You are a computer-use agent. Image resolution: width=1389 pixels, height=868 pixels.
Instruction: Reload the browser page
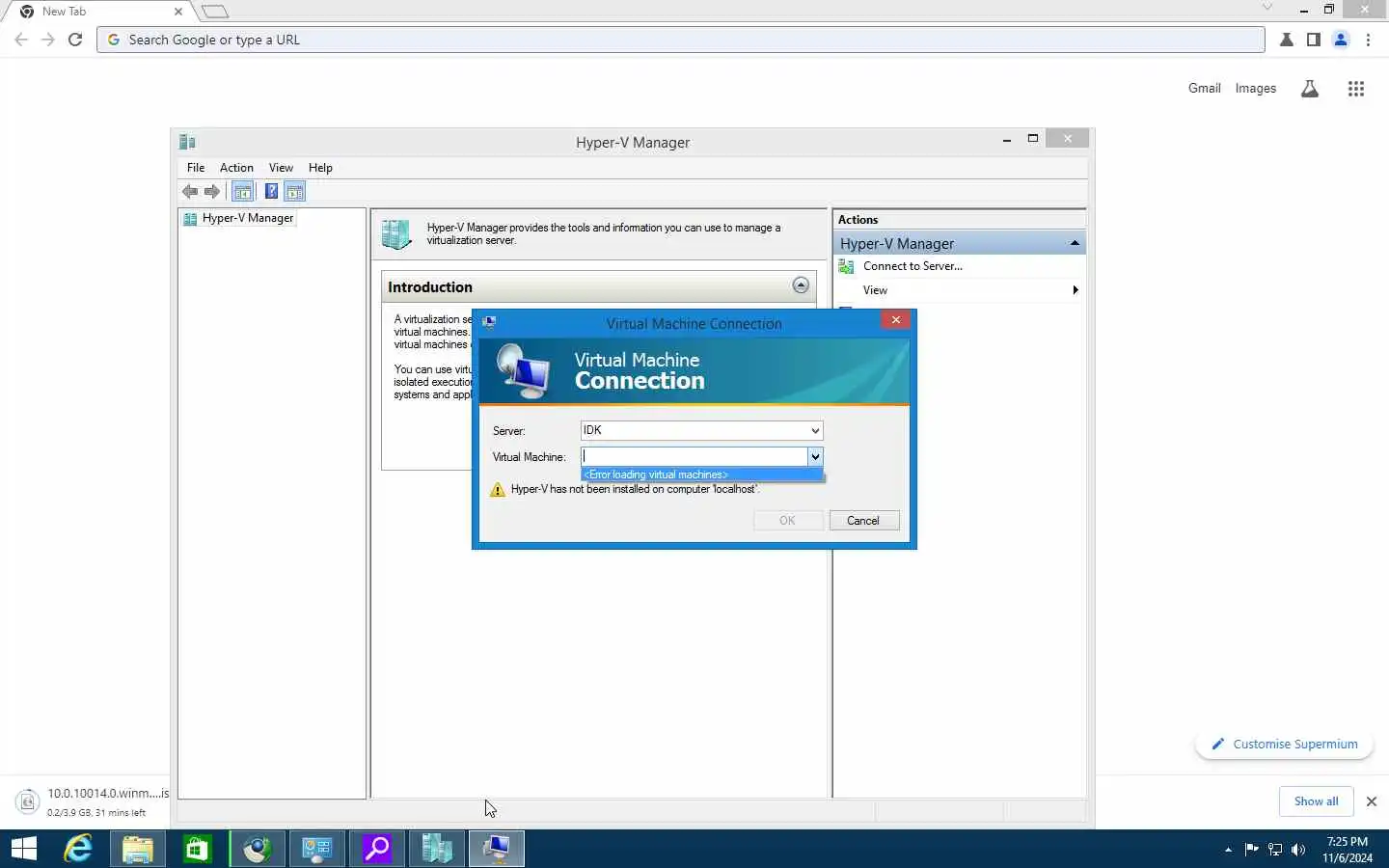(75, 40)
